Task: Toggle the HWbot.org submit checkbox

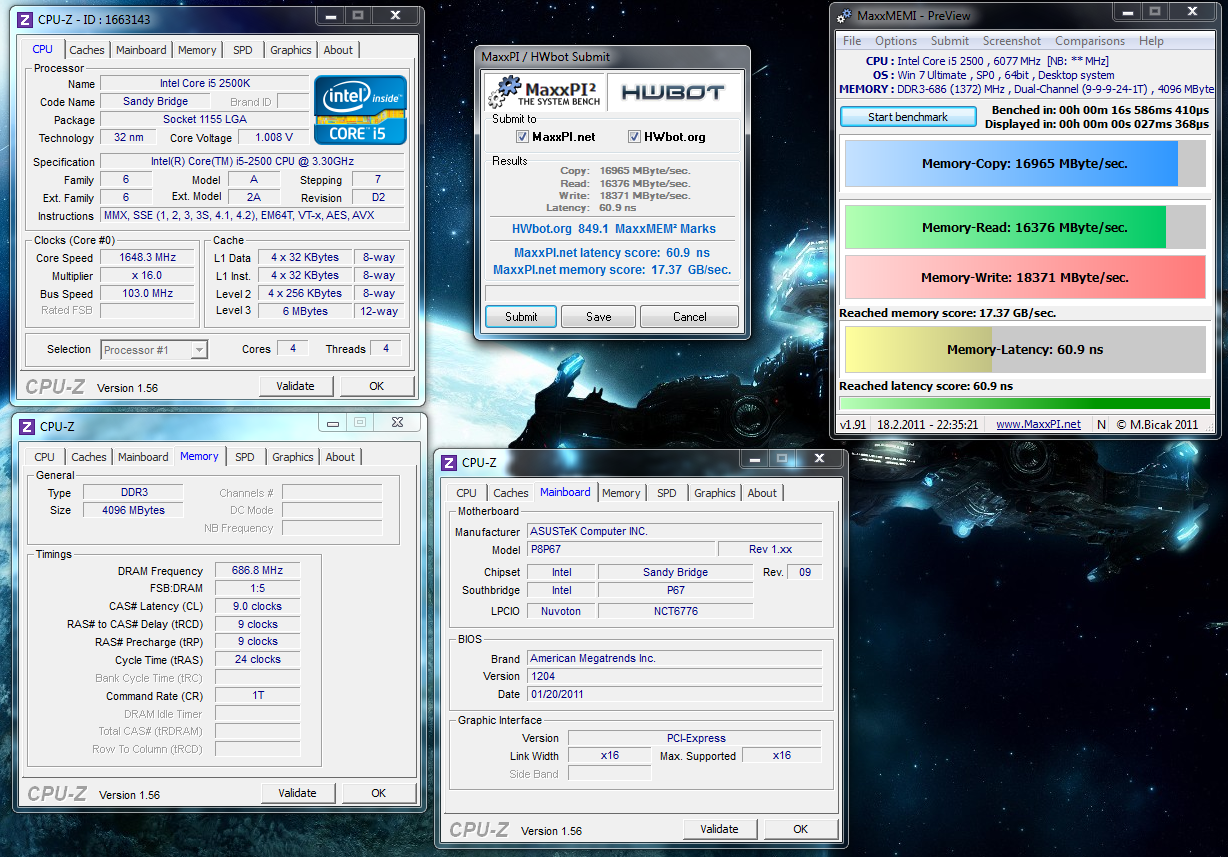Action: click(634, 137)
